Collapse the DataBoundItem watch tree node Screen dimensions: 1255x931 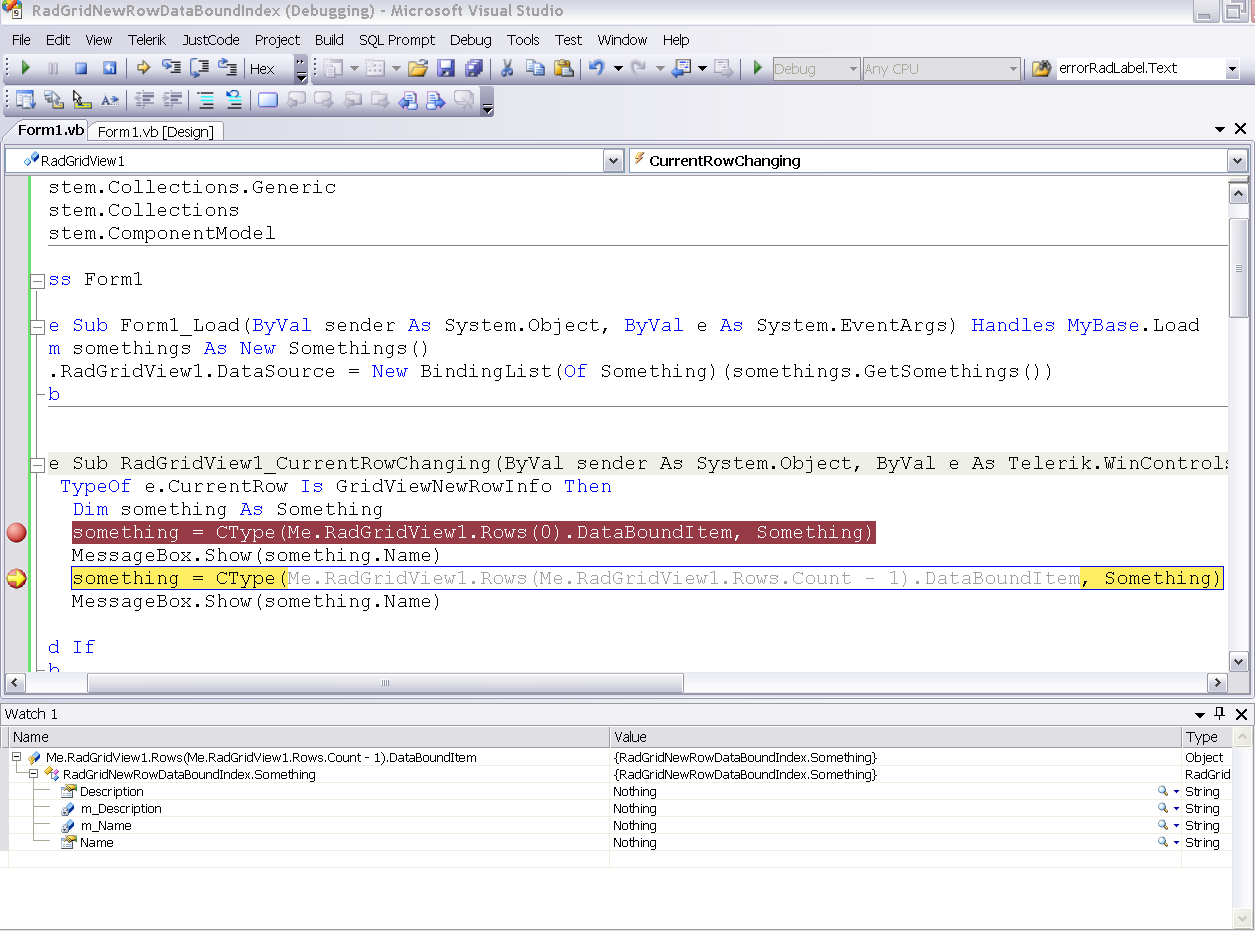click(17, 758)
